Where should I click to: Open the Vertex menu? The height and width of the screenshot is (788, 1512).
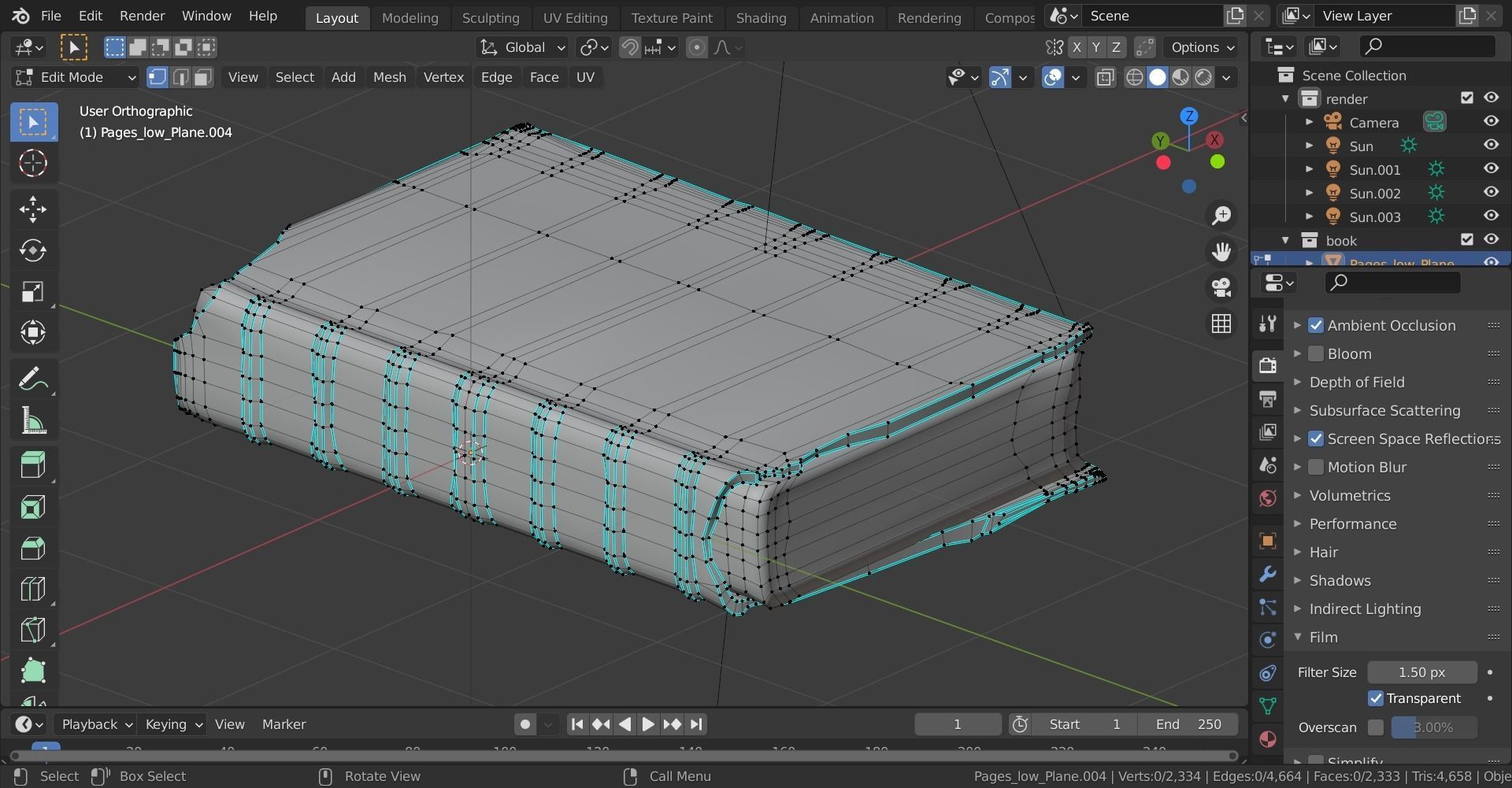[x=443, y=77]
